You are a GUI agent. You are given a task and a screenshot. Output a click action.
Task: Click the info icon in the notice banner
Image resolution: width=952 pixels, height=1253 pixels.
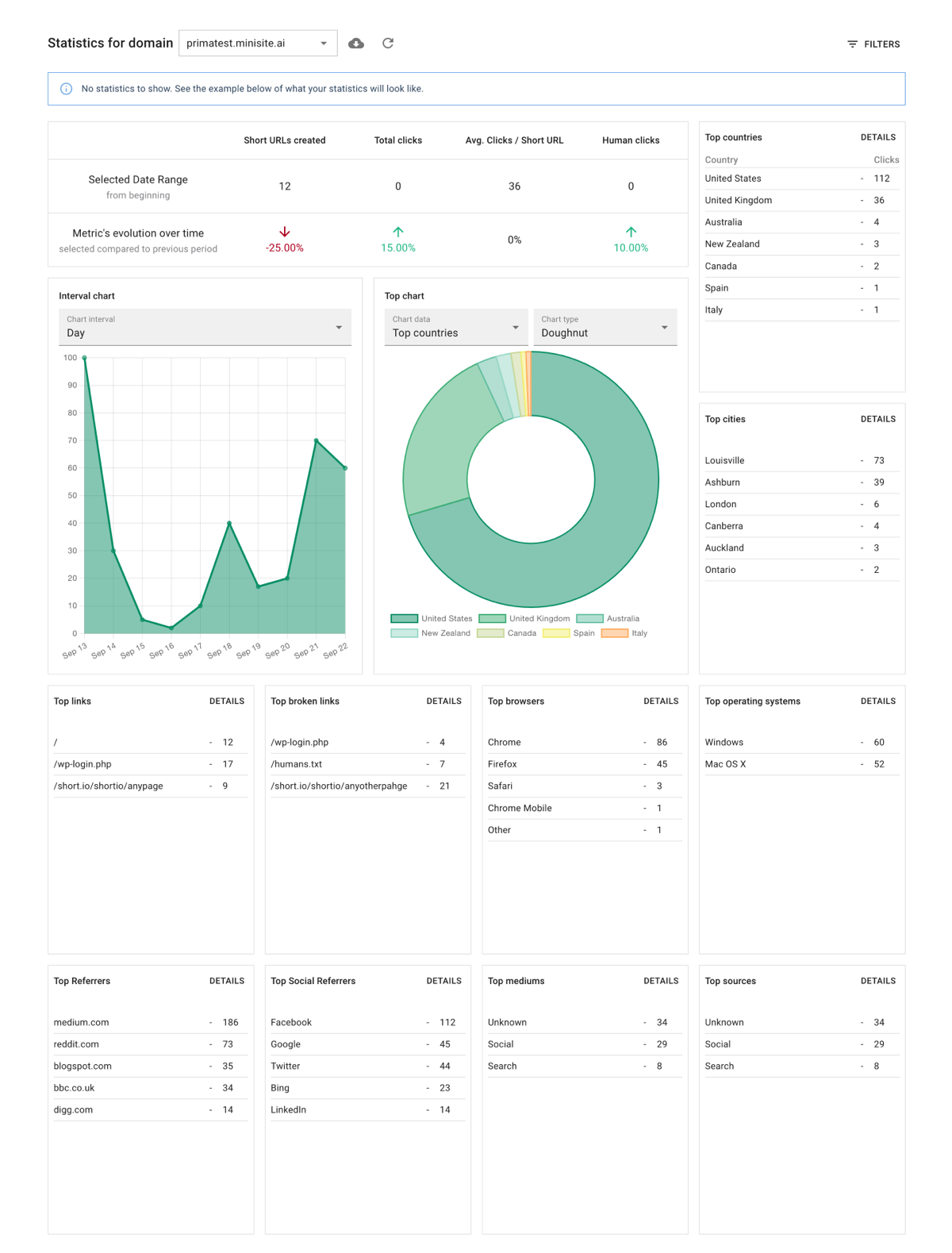tap(67, 89)
